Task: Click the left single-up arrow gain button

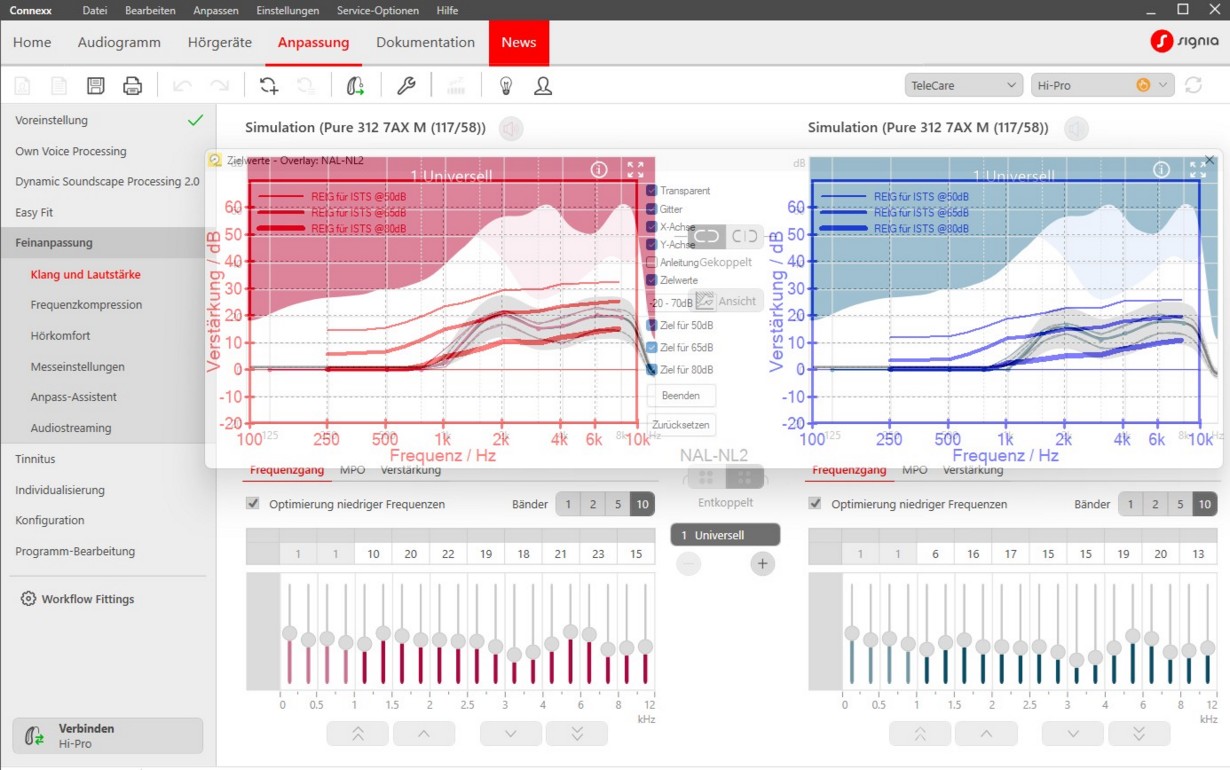Action: pos(423,734)
